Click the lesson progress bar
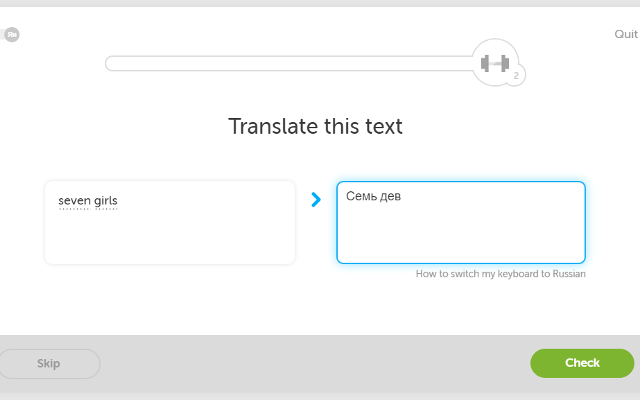The width and height of the screenshot is (640, 400). 290,63
